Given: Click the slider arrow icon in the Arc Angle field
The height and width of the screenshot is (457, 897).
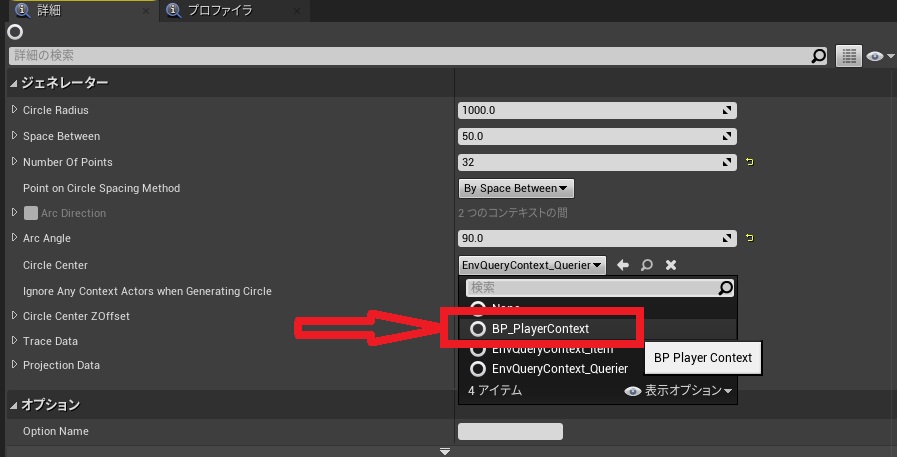Looking at the screenshot, I should coord(727,239).
